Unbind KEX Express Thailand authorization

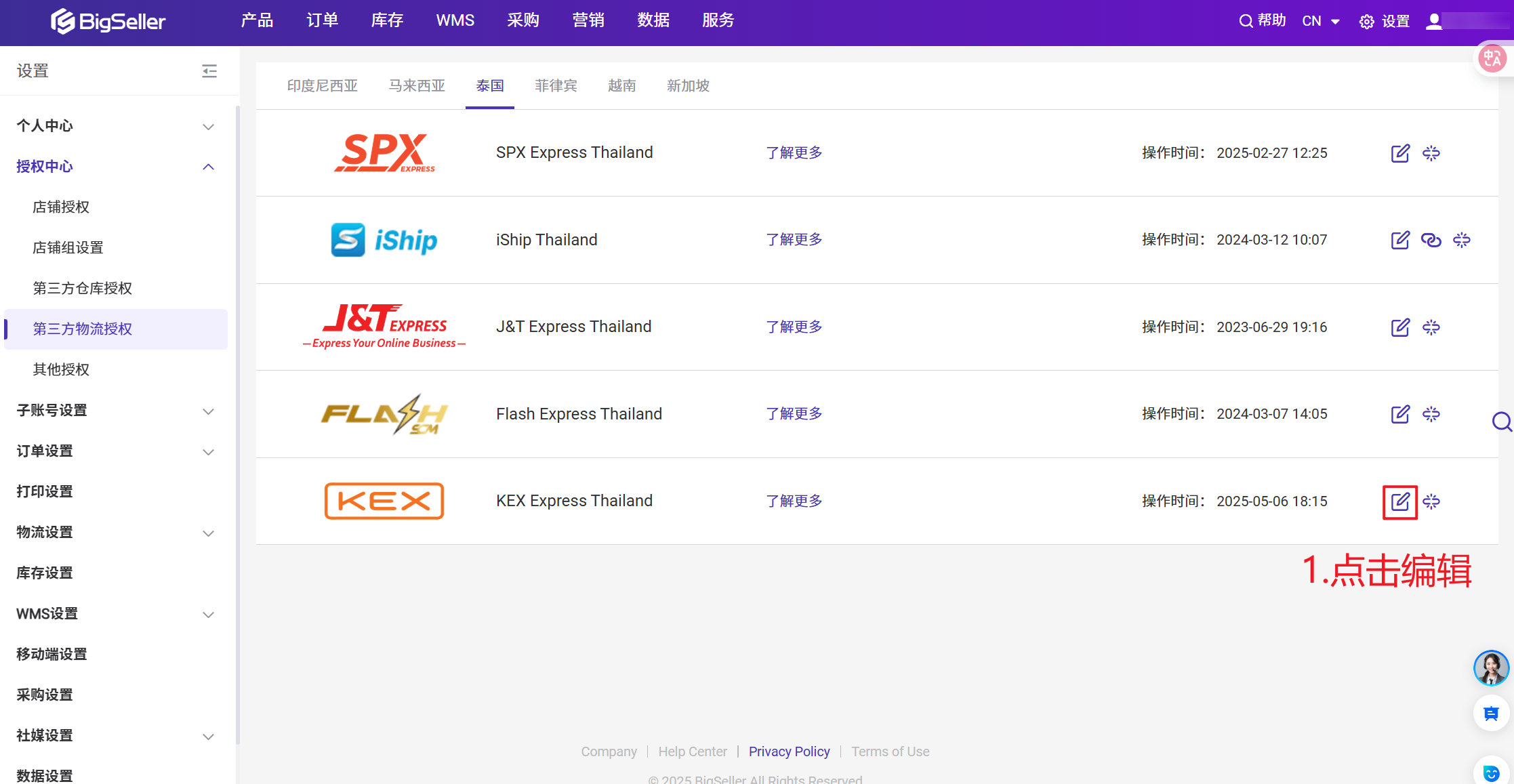click(1431, 501)
